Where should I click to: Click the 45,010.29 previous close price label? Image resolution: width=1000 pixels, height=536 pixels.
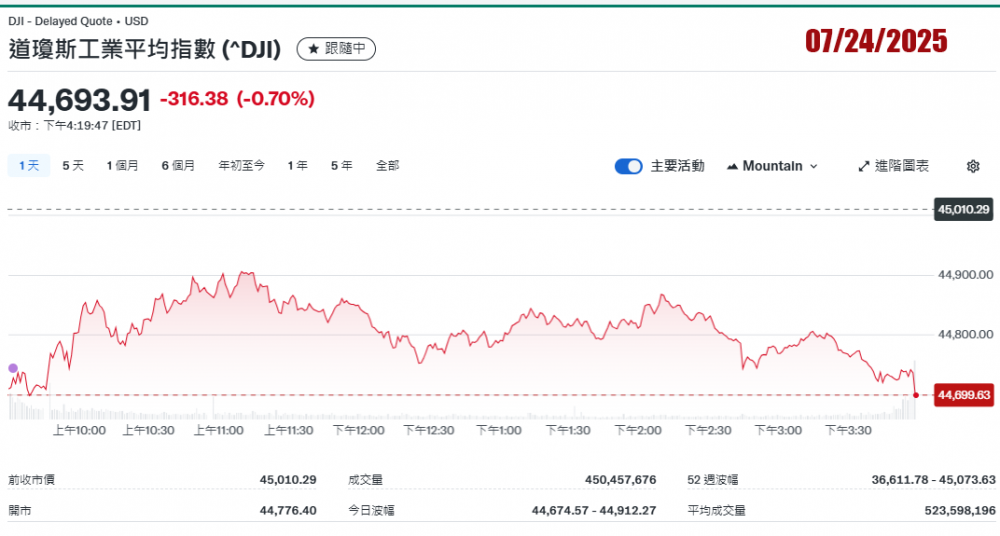tap(963, 210)
